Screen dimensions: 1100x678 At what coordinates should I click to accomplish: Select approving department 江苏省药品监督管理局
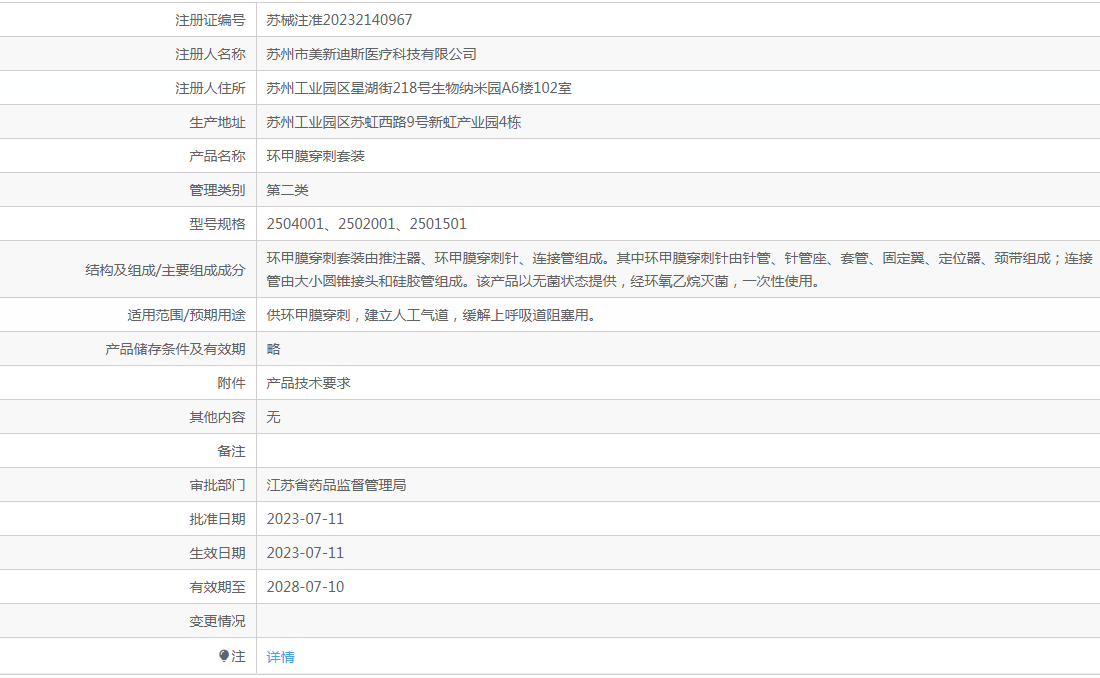[x=337, y=485]
